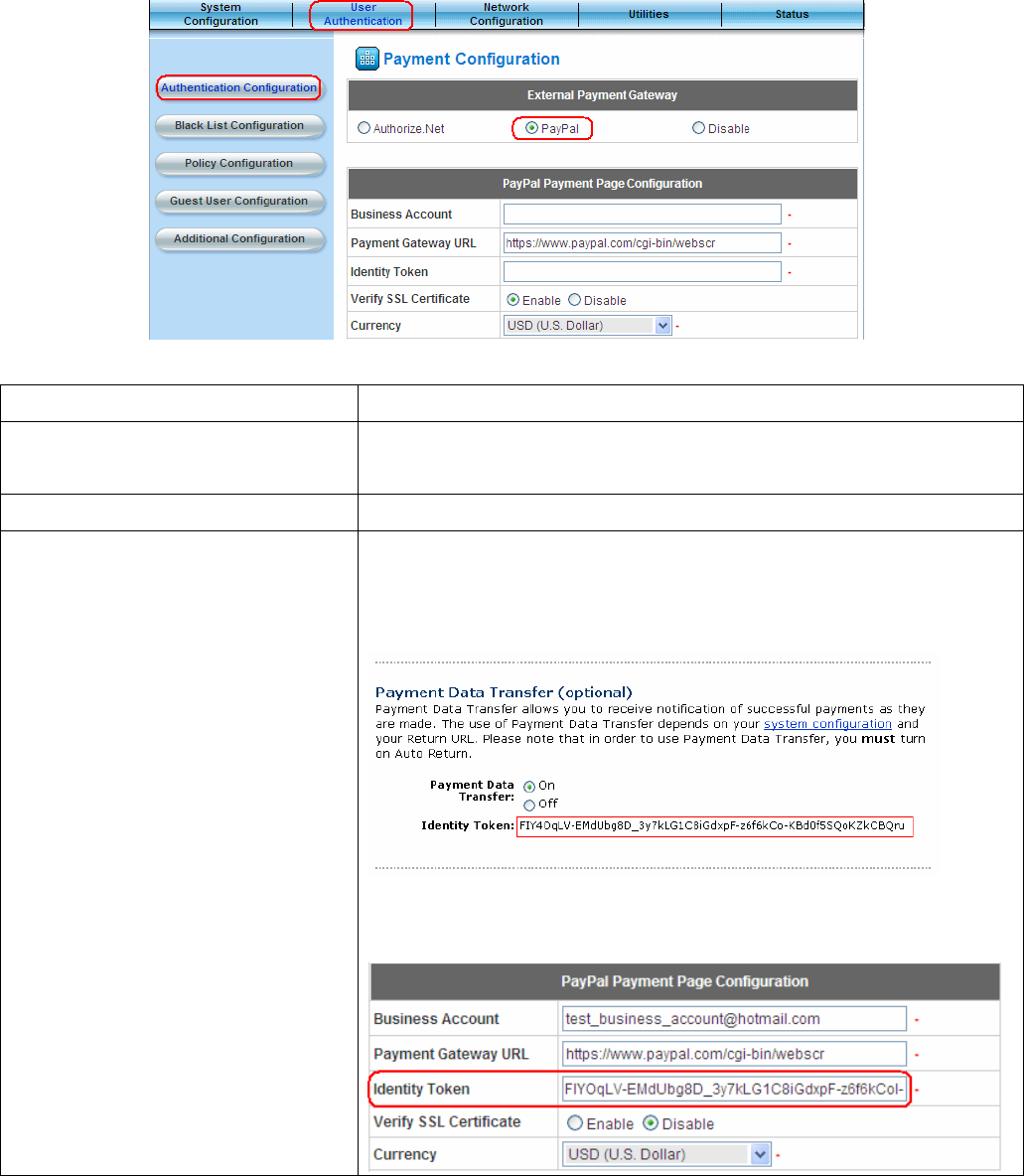Turn Payment Data Transfer On

(529, 787)
